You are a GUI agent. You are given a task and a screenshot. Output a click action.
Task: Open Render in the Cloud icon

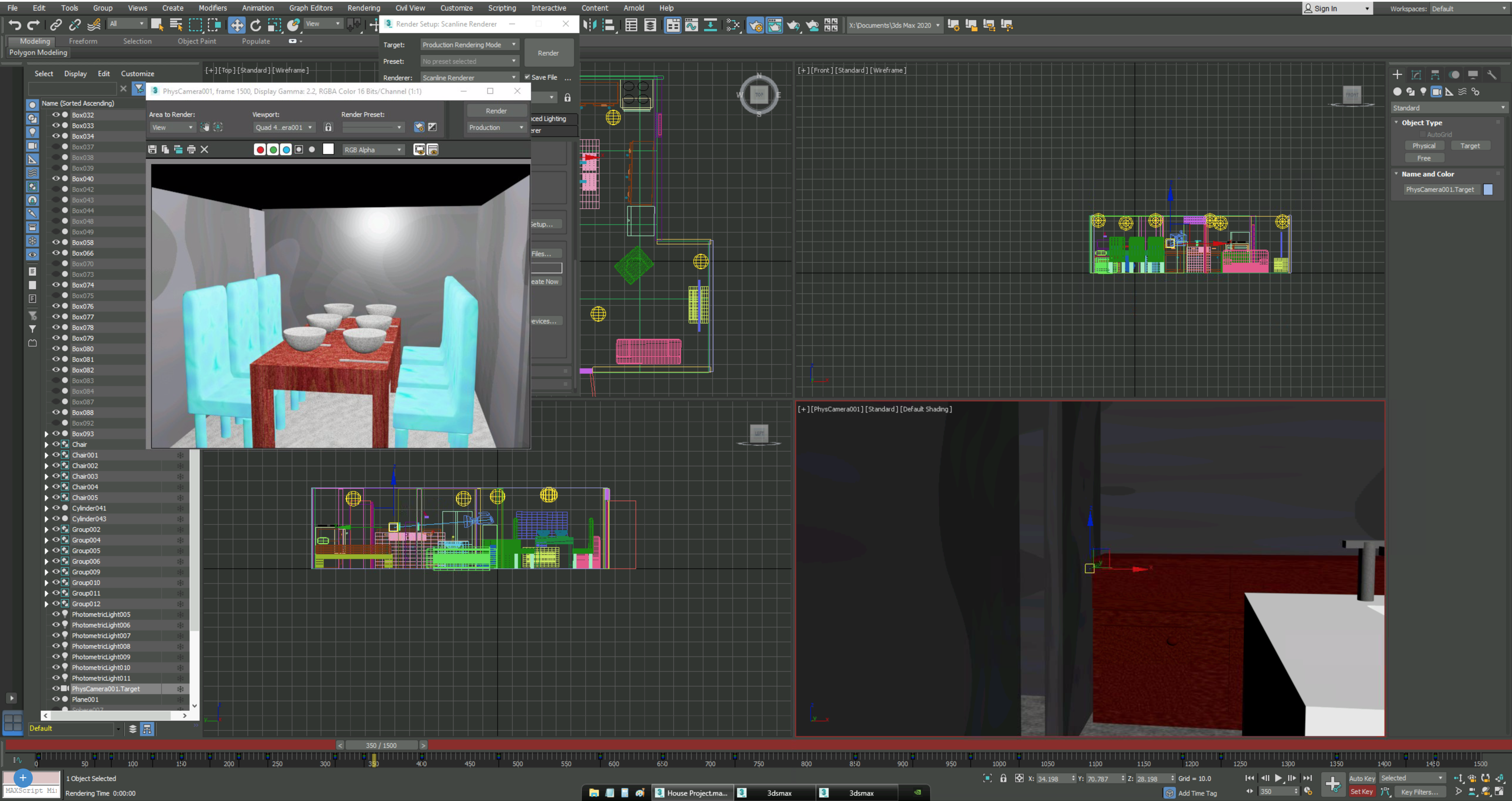tap(813, 25)
